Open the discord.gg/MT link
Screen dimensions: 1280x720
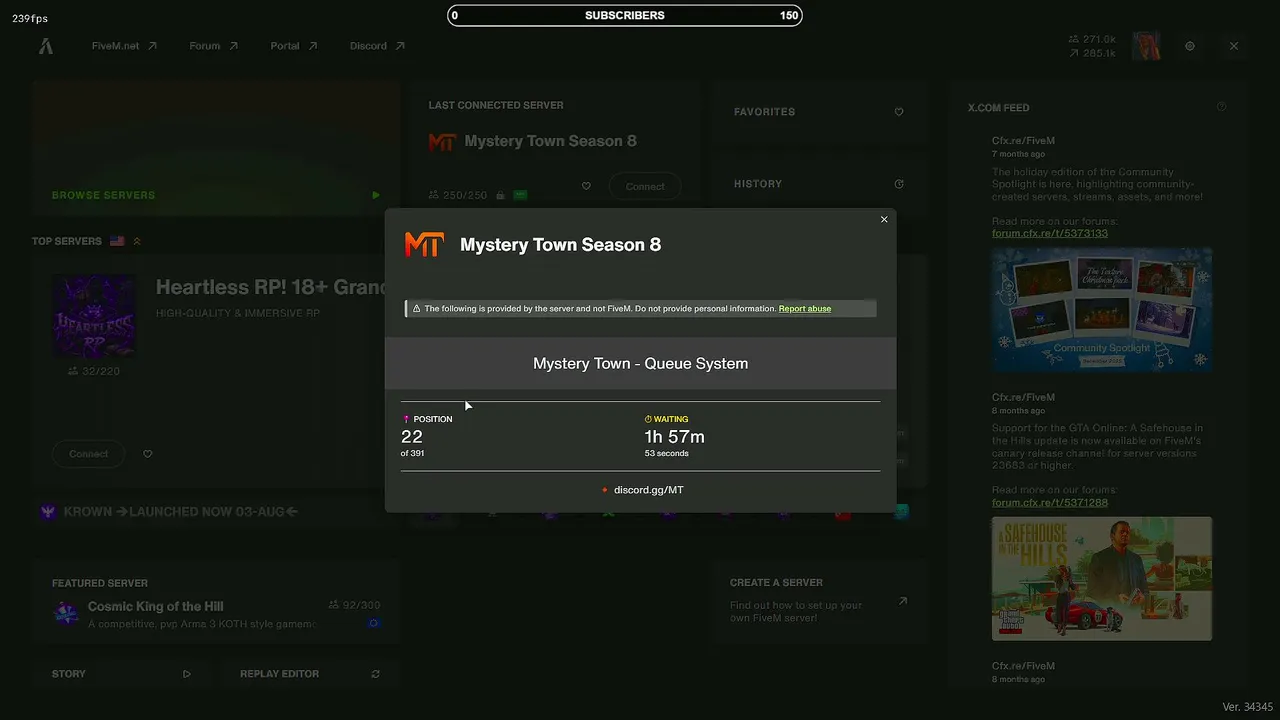[649, 490]
